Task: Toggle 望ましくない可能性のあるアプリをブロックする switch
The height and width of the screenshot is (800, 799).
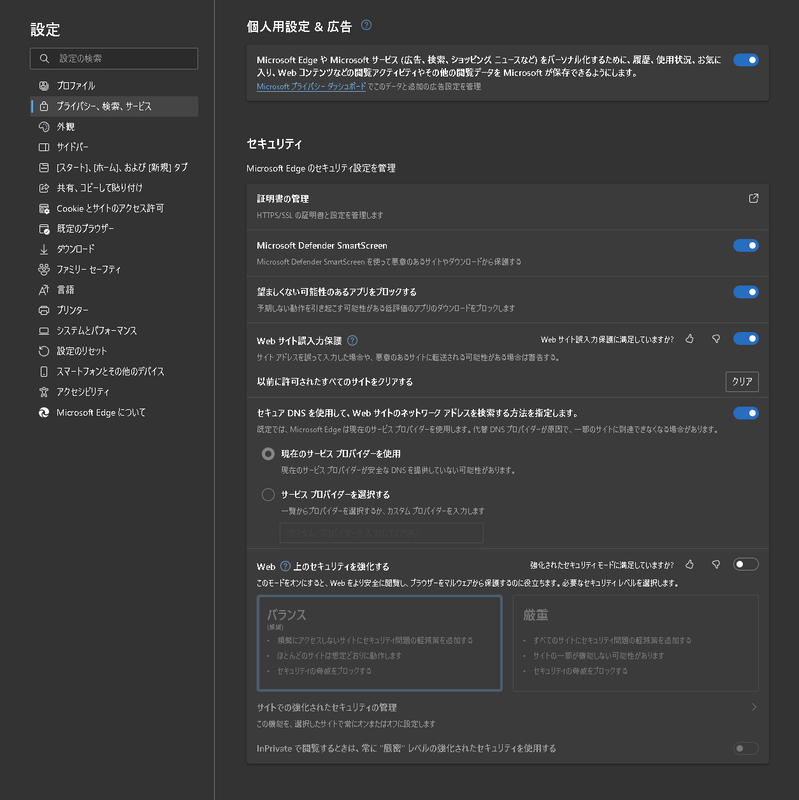Action: (x=745, y=292)
